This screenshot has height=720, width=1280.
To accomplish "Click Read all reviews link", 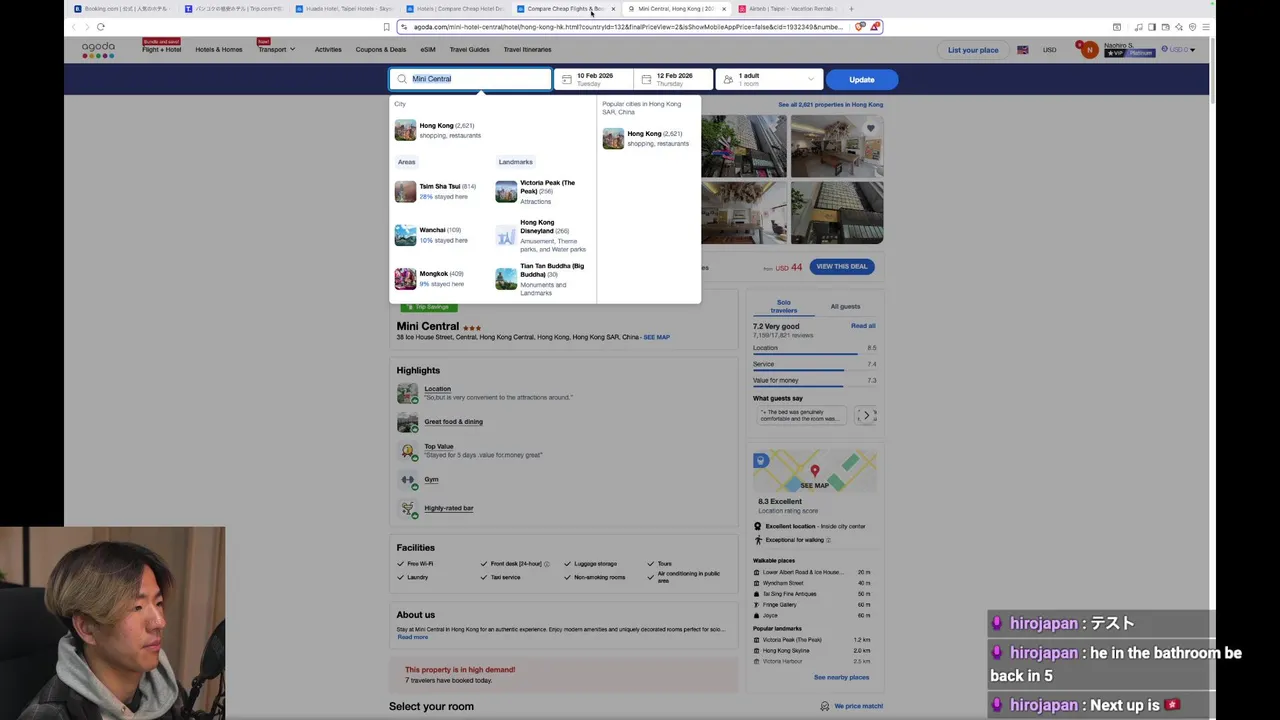I will (x=863, y=326).
